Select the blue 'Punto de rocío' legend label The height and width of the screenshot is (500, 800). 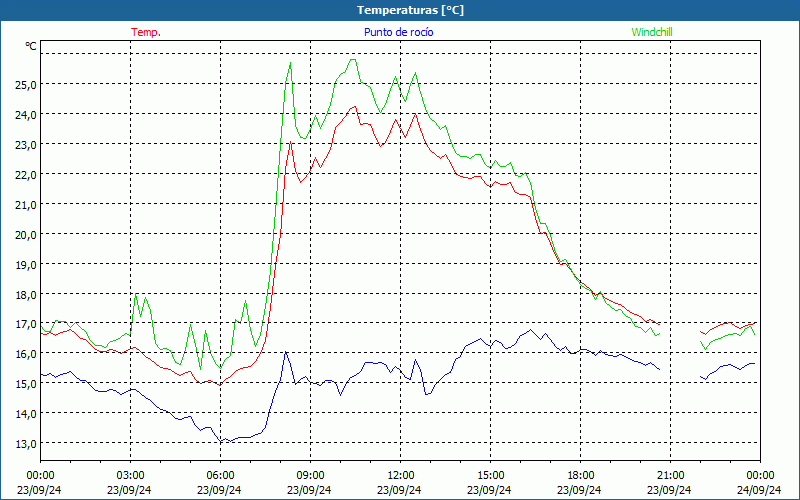click(398, 32)
